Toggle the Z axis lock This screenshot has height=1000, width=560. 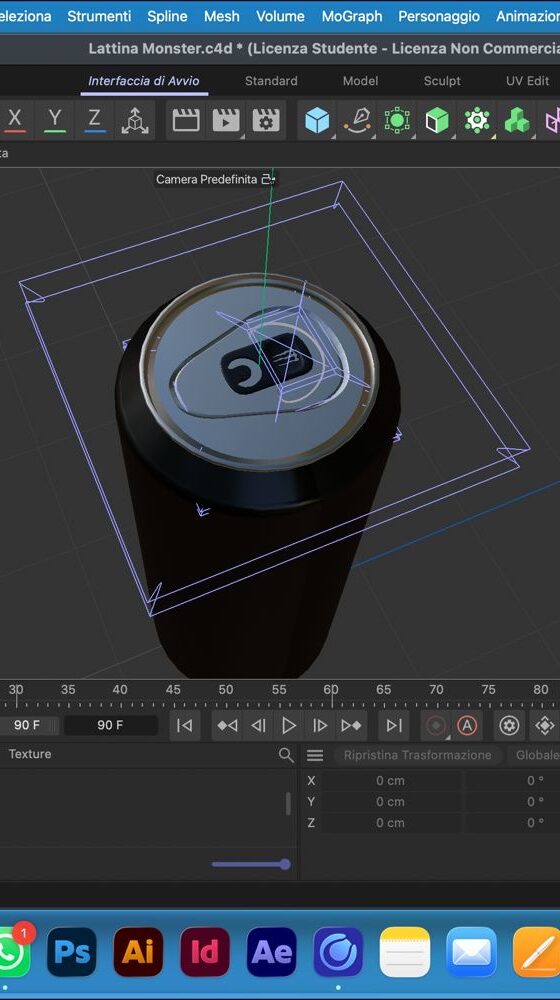coord(94,119)
